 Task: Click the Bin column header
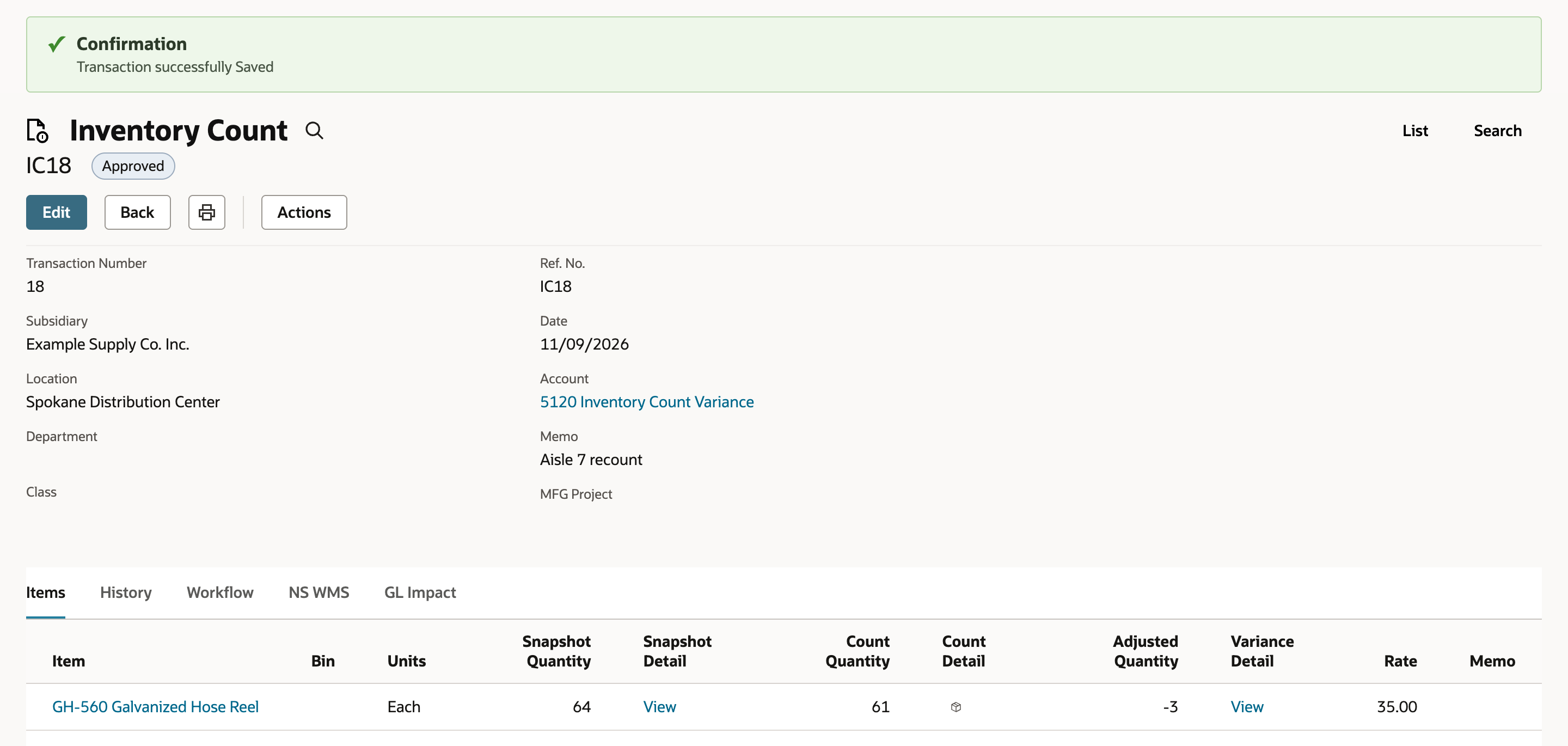click(x=323, y=661)
